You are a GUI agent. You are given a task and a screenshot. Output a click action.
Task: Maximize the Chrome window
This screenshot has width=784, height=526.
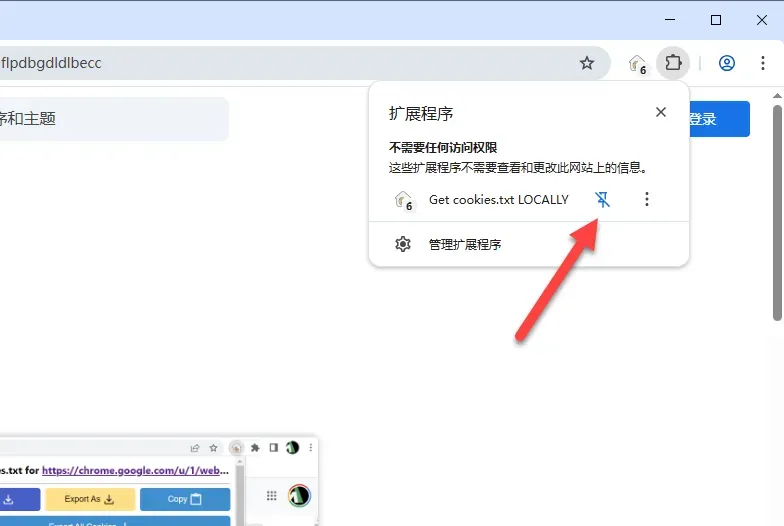716,20
